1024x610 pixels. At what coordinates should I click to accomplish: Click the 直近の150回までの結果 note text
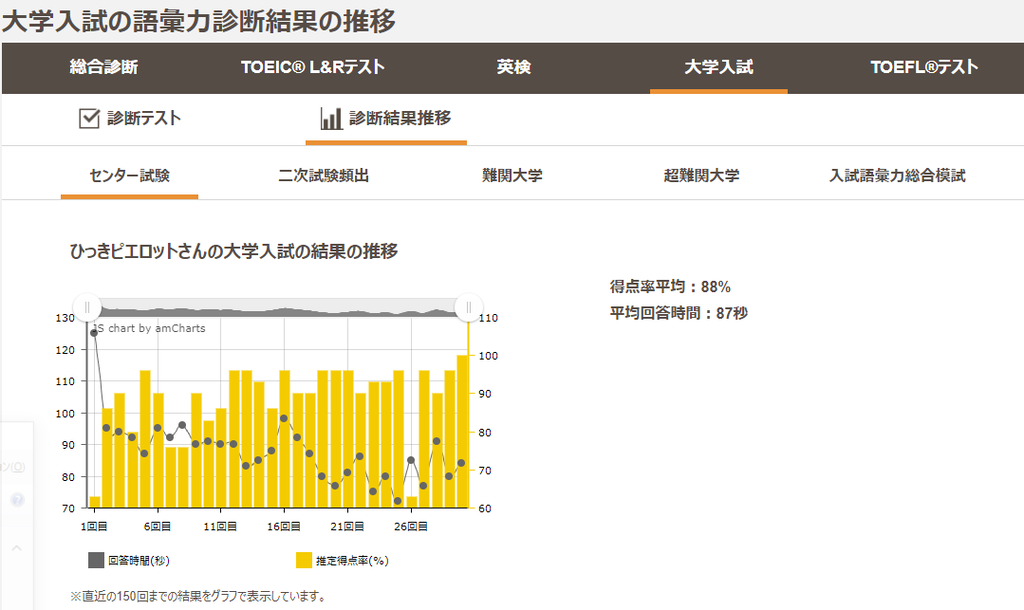(199, 596)
